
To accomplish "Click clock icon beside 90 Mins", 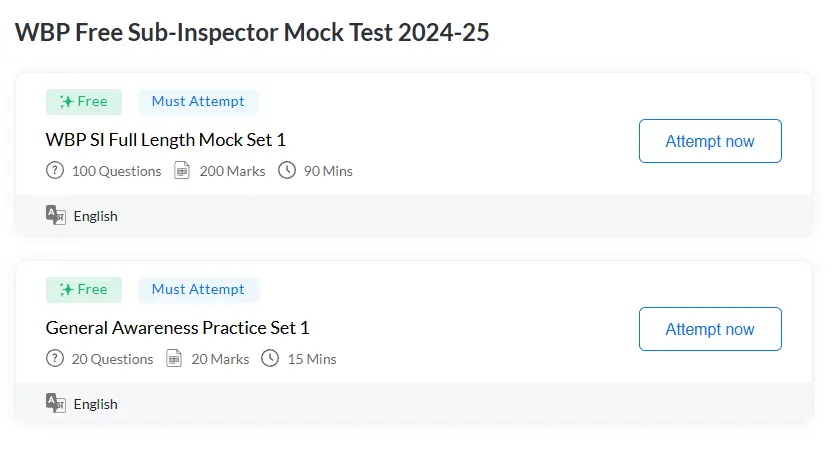I will point(287,171).
